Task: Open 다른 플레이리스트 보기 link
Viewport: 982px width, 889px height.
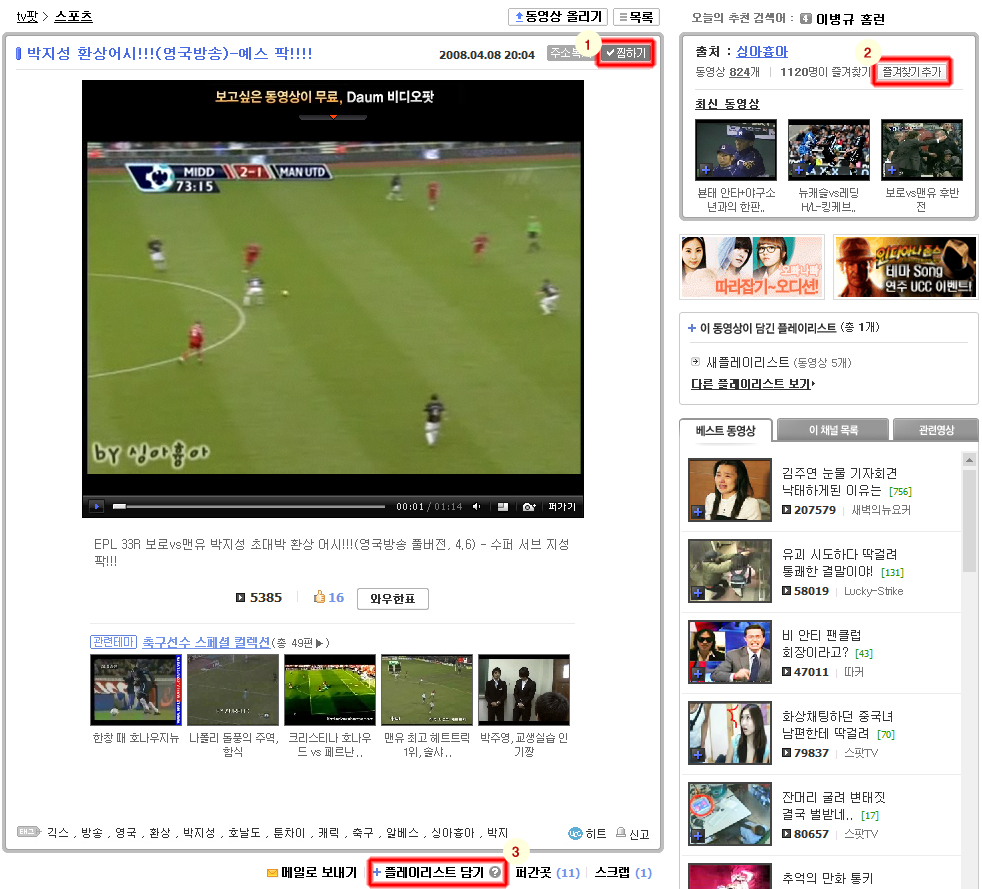Action: click(753, 384)
